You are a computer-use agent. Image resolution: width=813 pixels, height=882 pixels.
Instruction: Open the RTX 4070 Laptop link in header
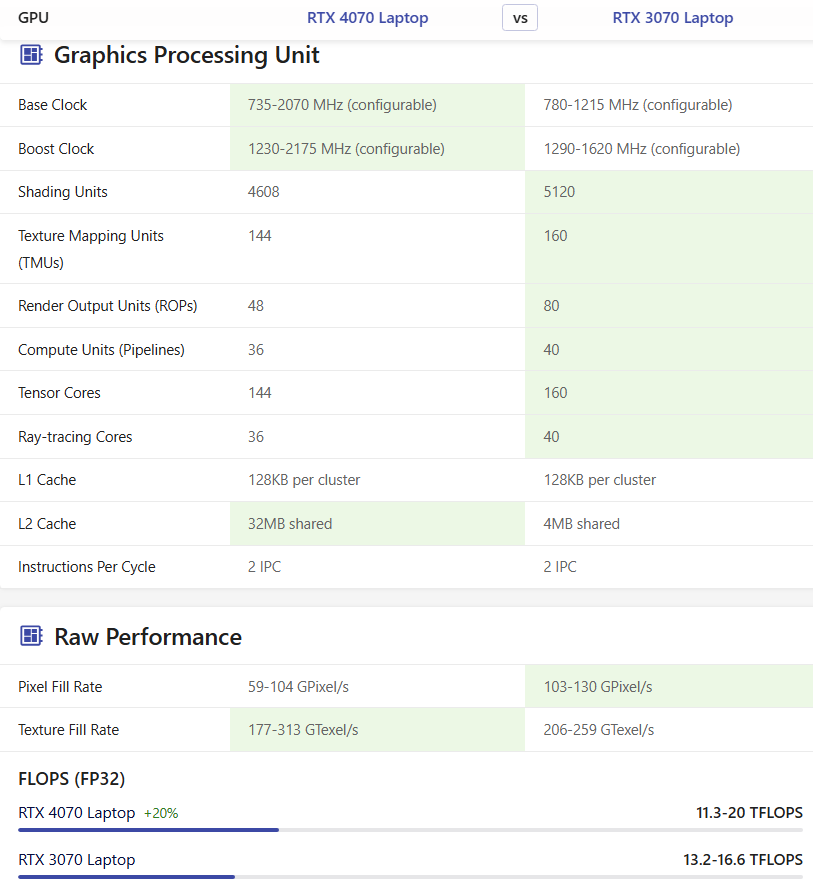click(367, 18)
